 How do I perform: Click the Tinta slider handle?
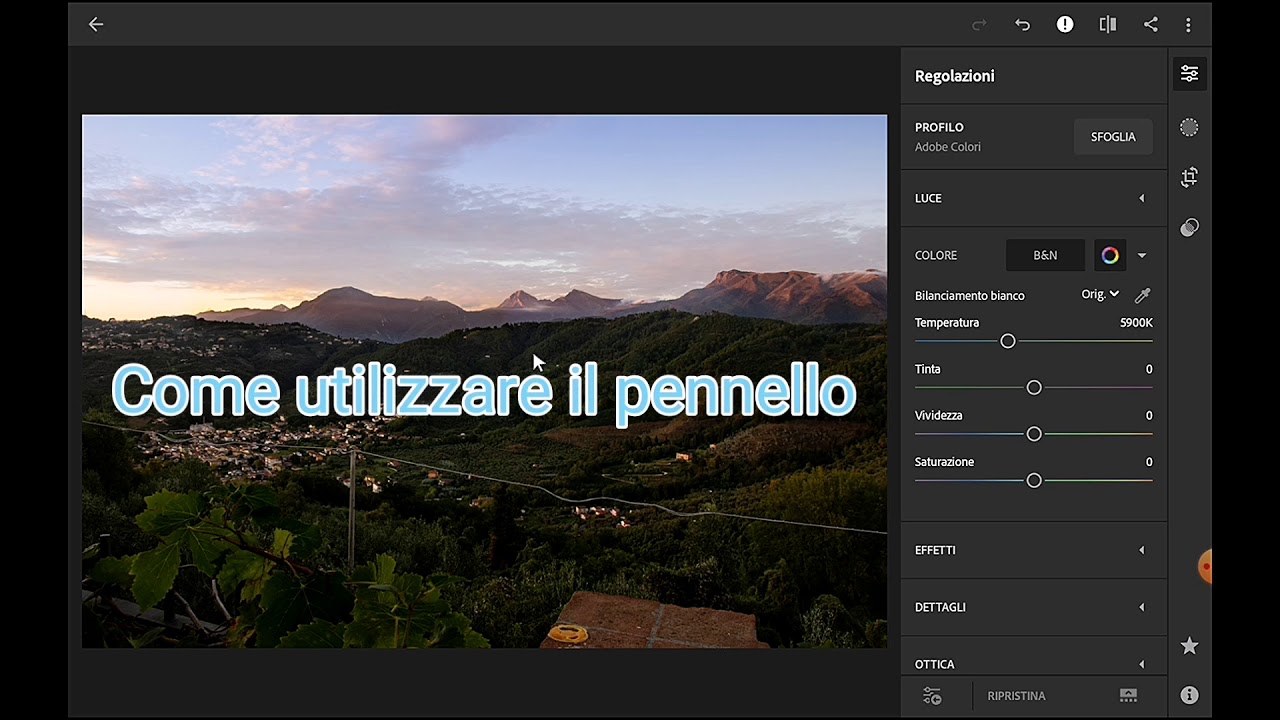pos(1034,387)
